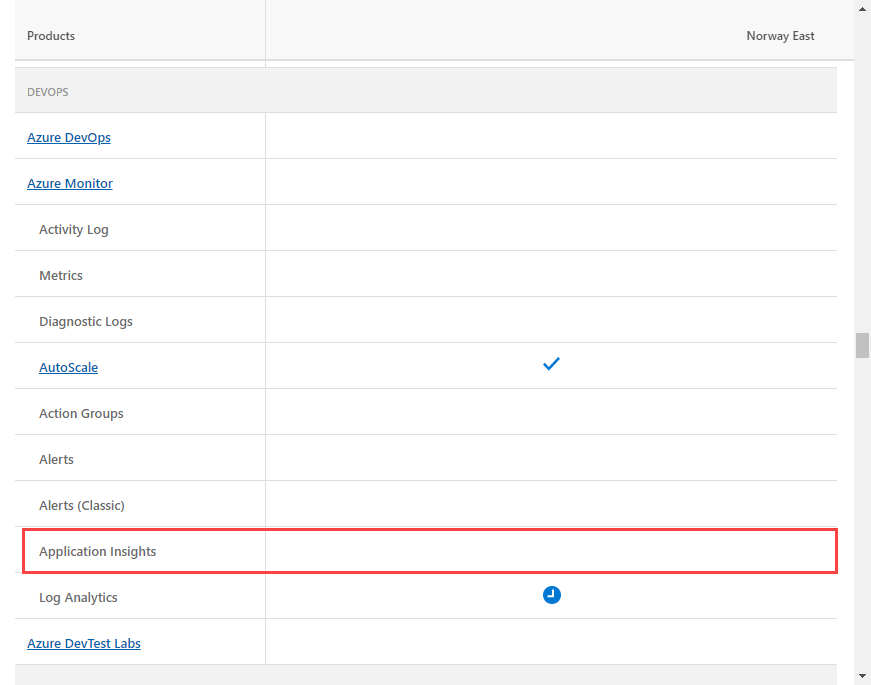Select the Activity Log row label
The height and width of the screenshot is (685, 871).
74,229
